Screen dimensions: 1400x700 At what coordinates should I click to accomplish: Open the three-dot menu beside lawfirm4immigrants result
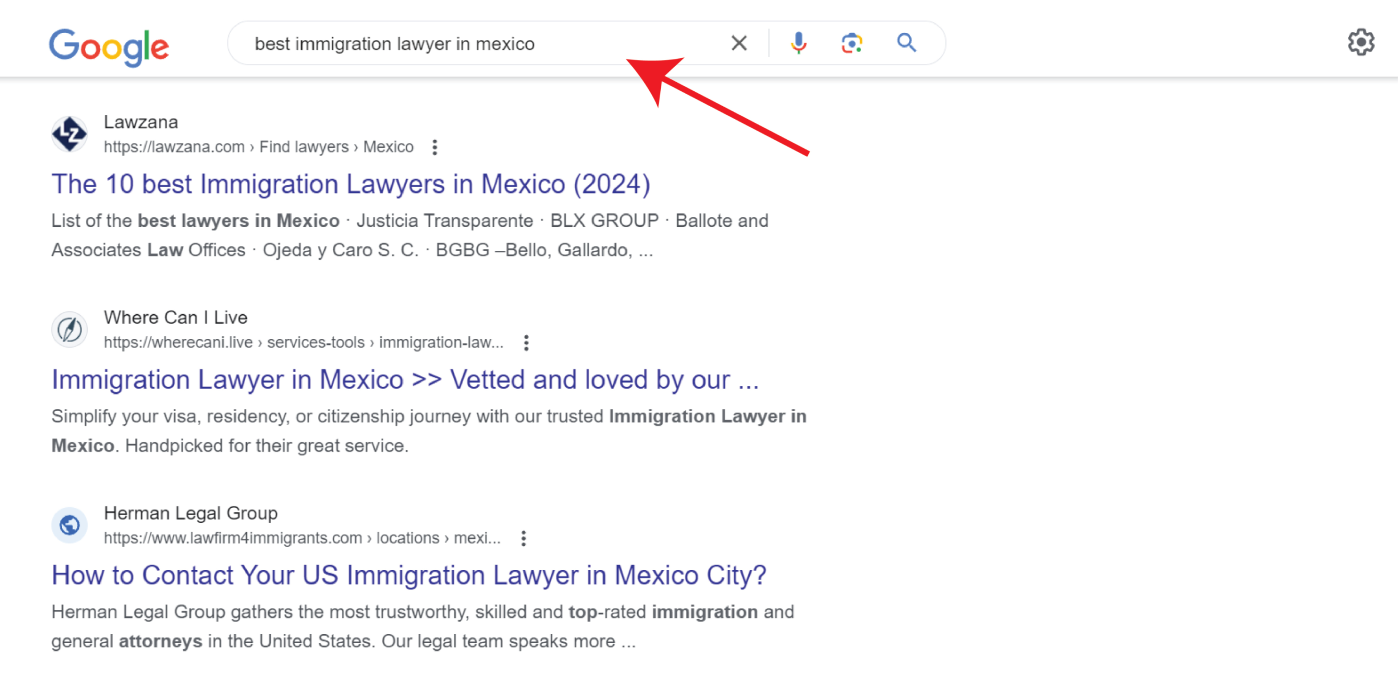click(x=523, y=538)
